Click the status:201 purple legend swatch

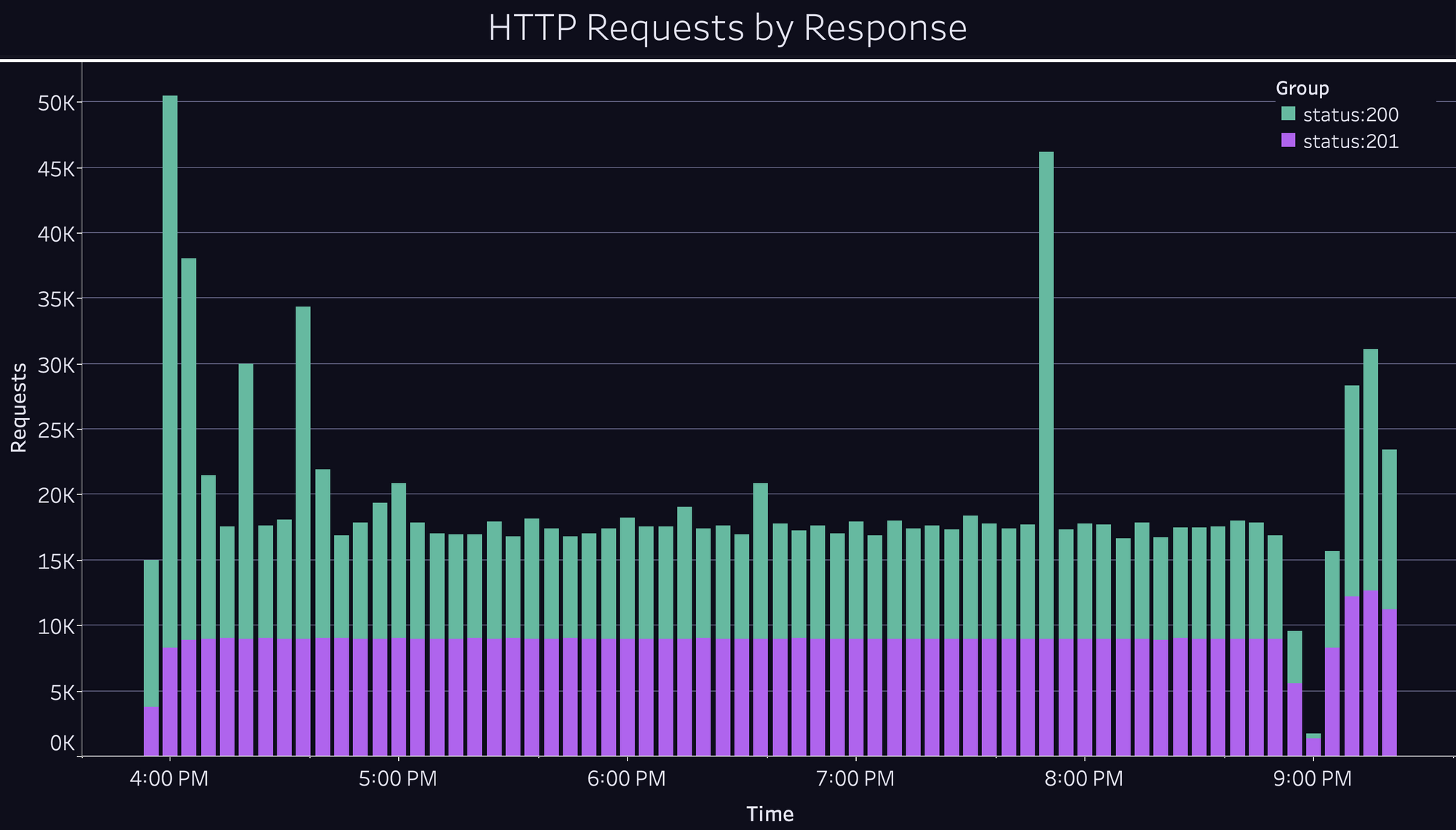click(x=1289, y=141)
